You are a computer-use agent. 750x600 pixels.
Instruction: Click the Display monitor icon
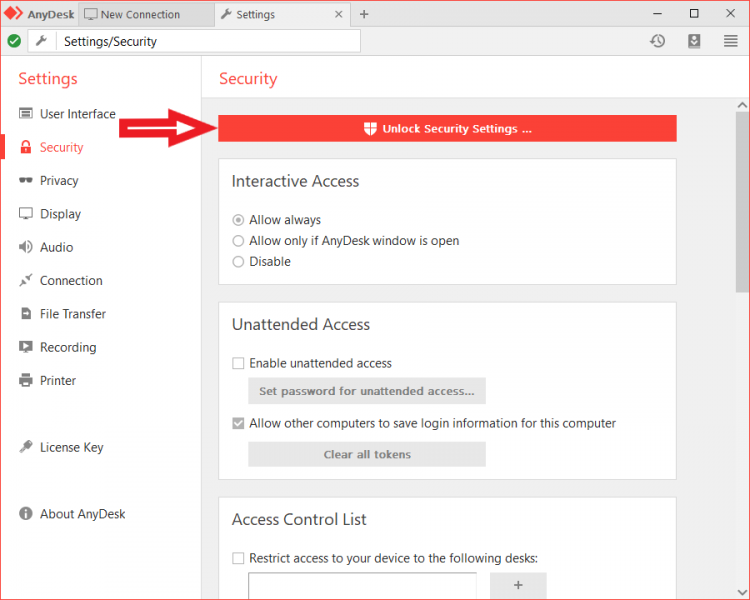(x=26, y=213)
